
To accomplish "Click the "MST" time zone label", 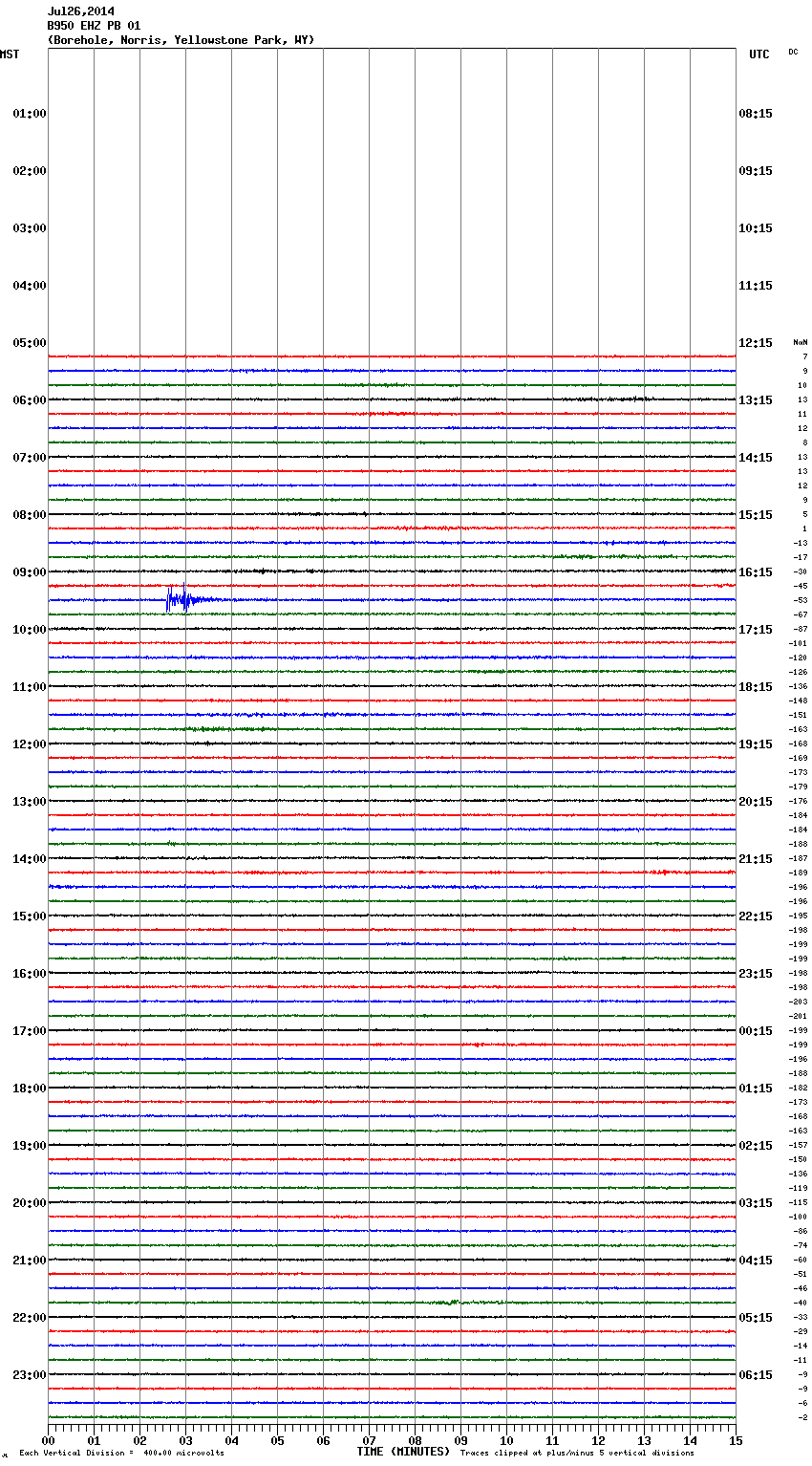I will coord(10,54).
